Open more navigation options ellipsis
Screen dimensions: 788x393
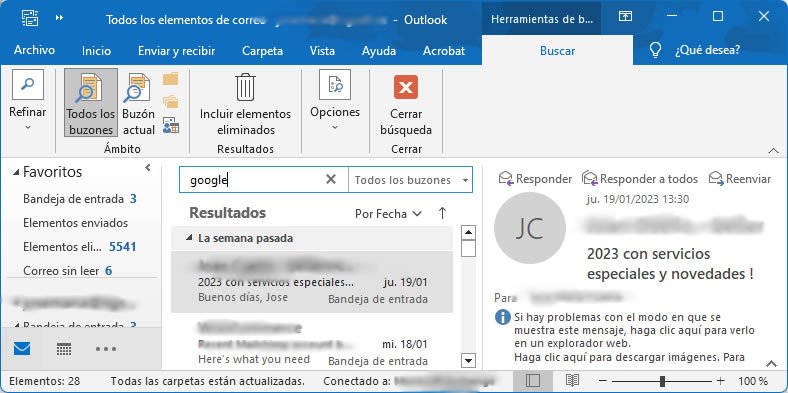106,349
